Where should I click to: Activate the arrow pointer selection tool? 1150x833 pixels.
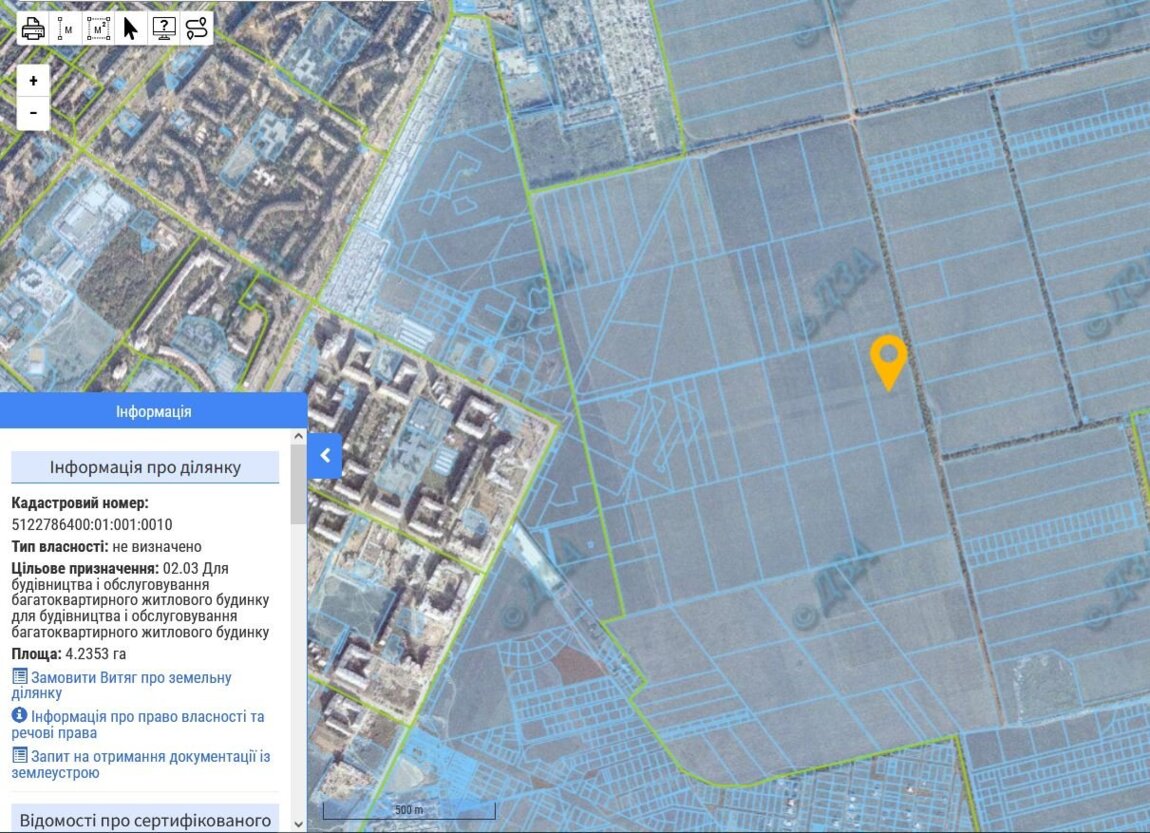(130, 29)
